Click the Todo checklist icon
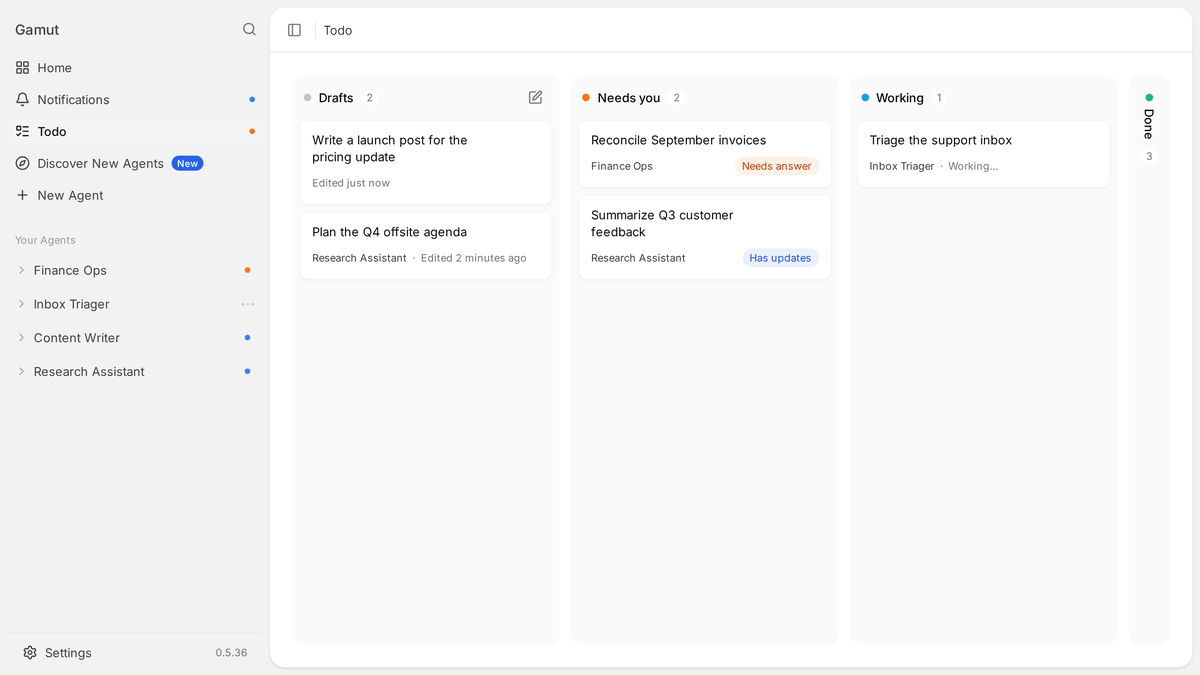1200x675 pixels. pos(22,131)
